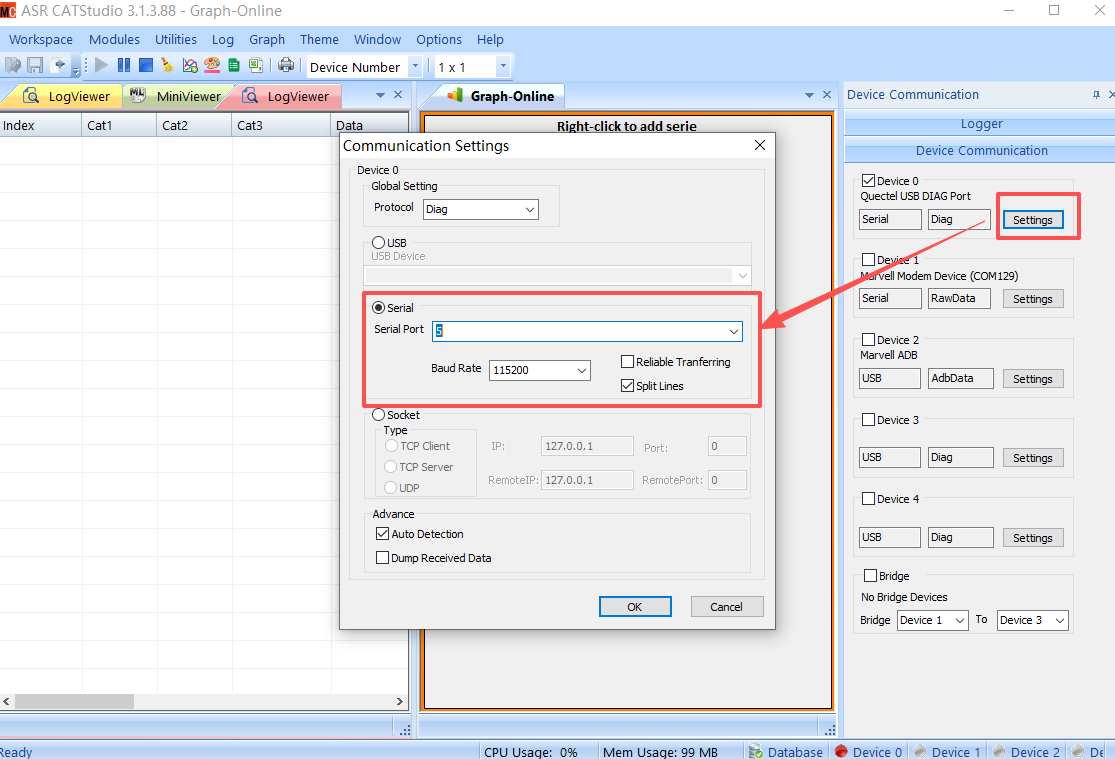This screenshot has height=759, width=1115.
Task: Open the LogViewer tab group list arrow
Action: [380, 95]
